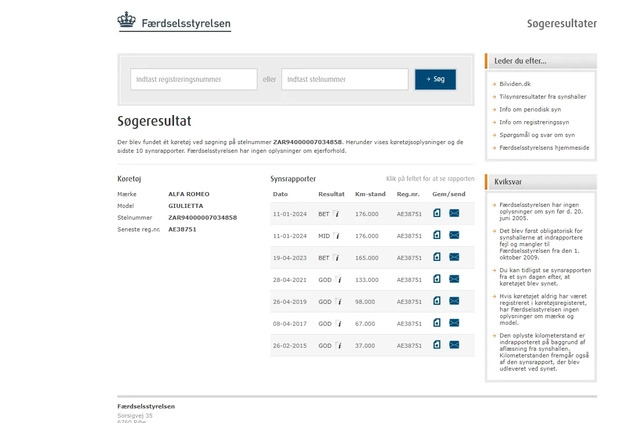Screen dimensions: 644x423
Task: Click the 28-04-2021 date cell
Action: click(290, 280)
